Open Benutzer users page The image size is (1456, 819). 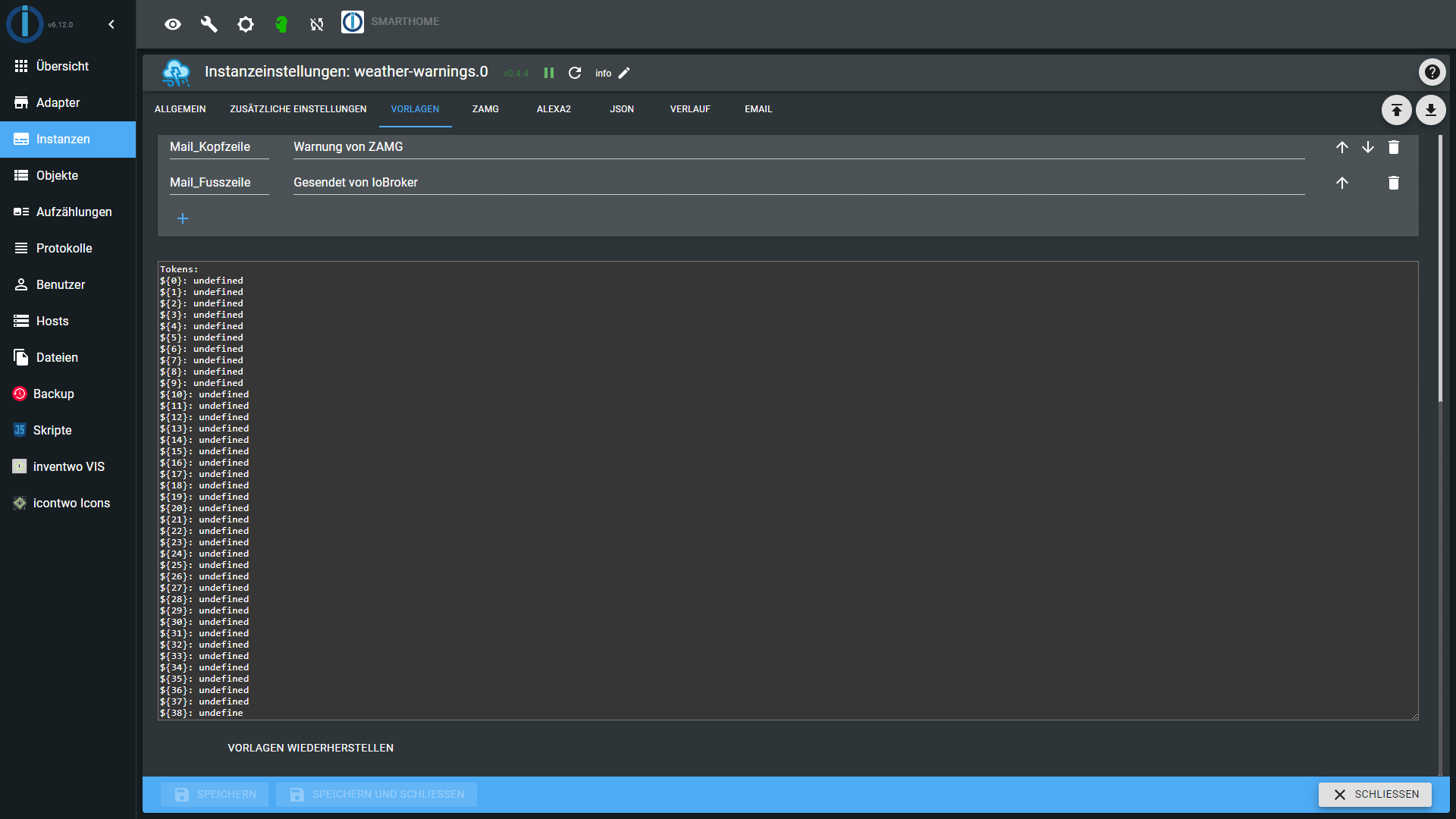tap(67, 285)
